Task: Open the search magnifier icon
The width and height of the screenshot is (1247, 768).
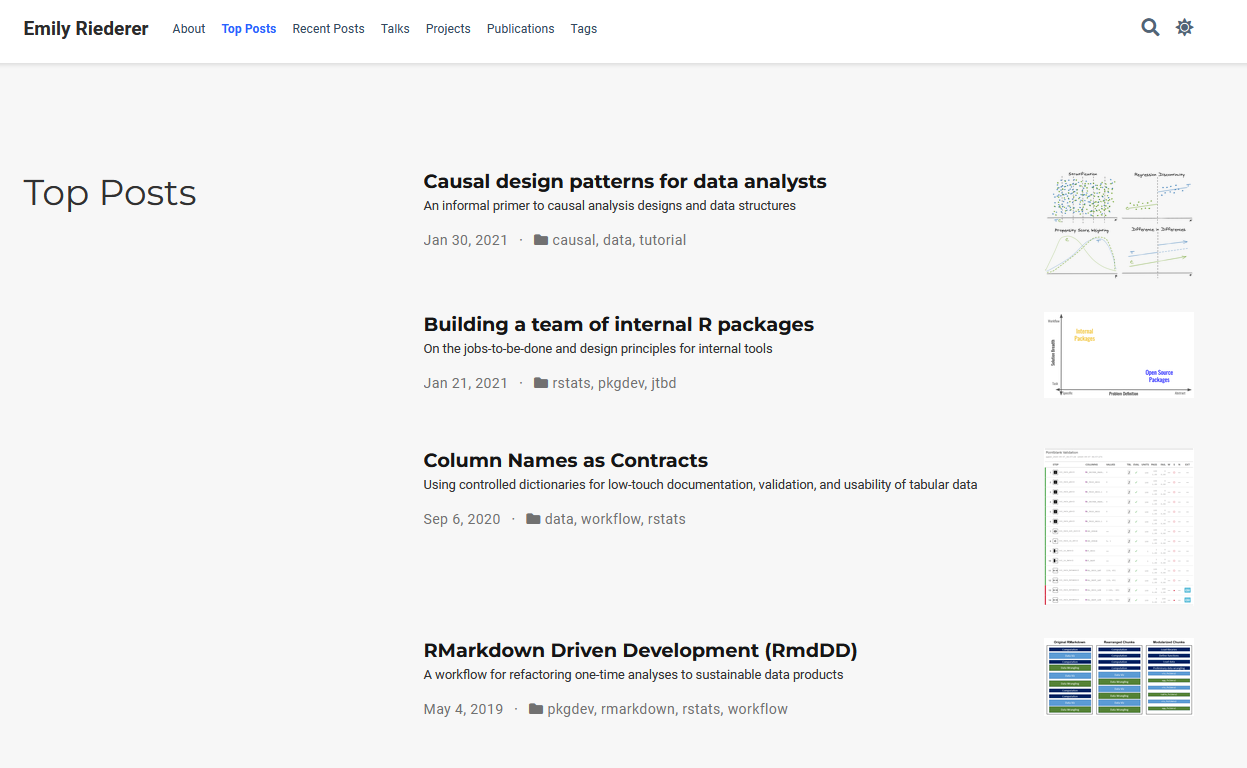Action: pyautogui.click(x=1150, y=28)
